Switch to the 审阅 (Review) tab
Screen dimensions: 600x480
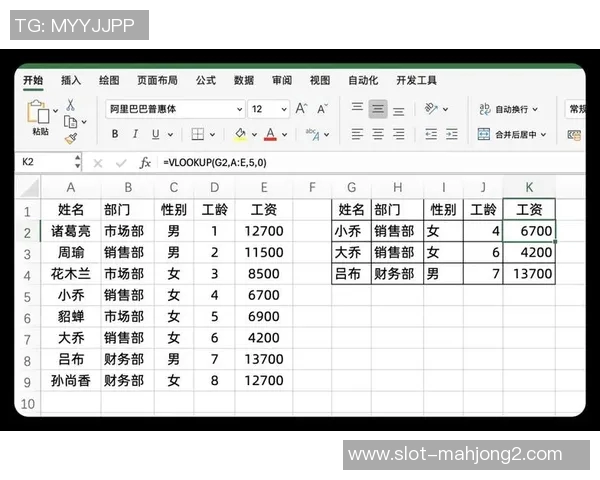282,80
